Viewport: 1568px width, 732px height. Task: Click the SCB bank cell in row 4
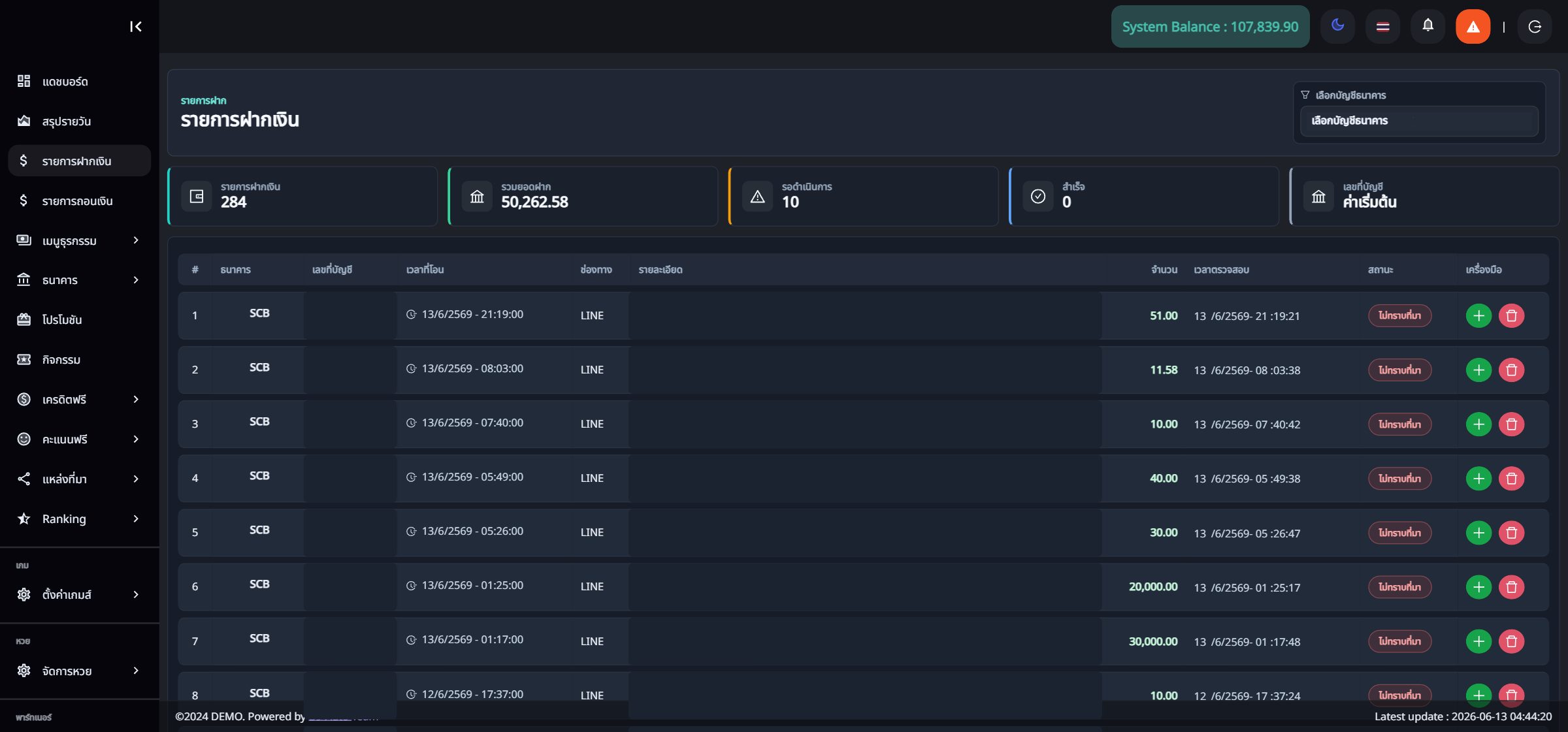click(259, 476)
